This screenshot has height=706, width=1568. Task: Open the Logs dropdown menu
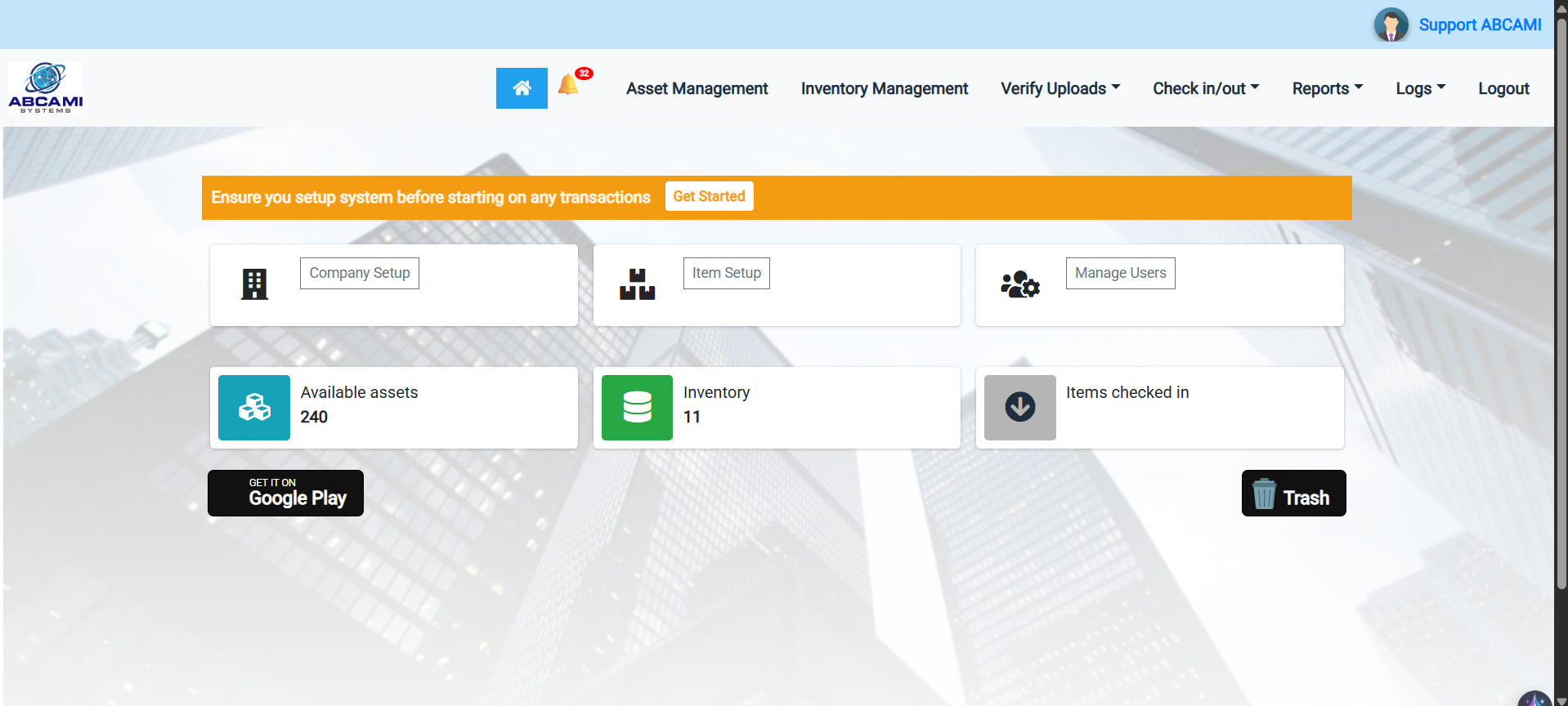tap(1420, 88)
